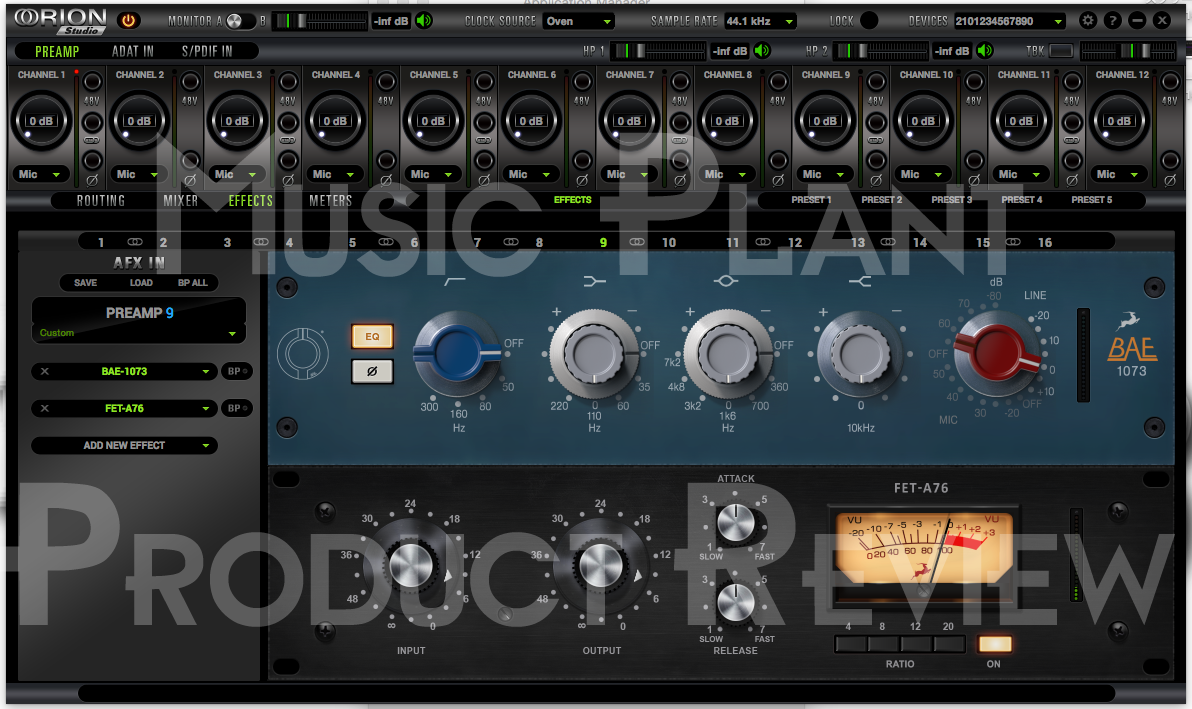Toggle the EQ button on the BAE 1073
The width and height of the screenshot is (1192, 709).
[372, 336]
